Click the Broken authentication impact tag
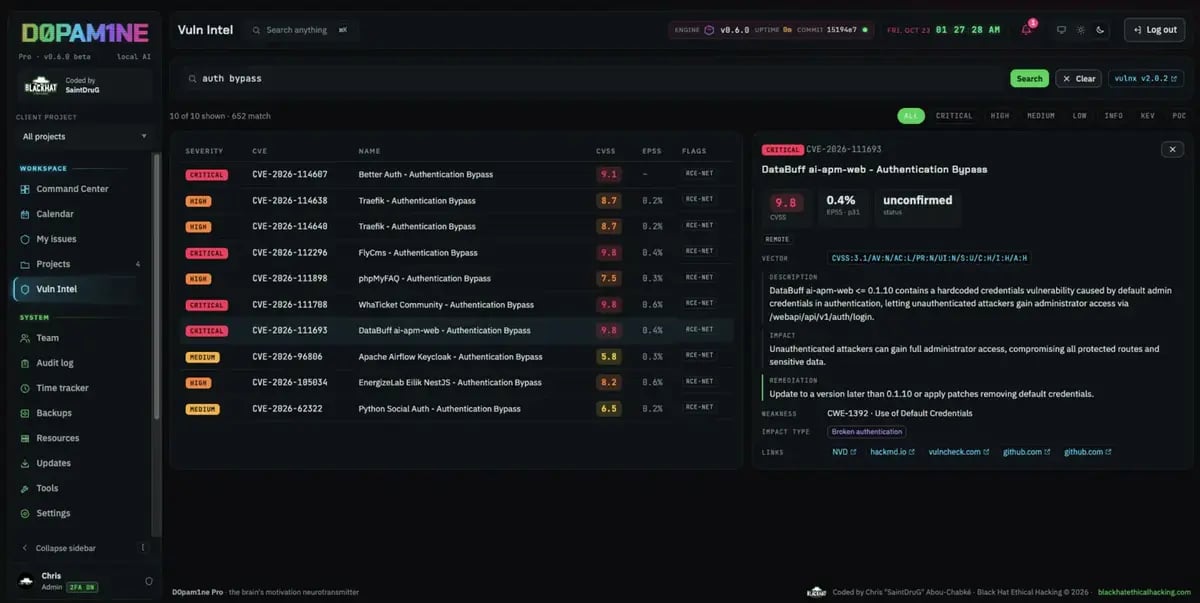 (x=867, y=432)
